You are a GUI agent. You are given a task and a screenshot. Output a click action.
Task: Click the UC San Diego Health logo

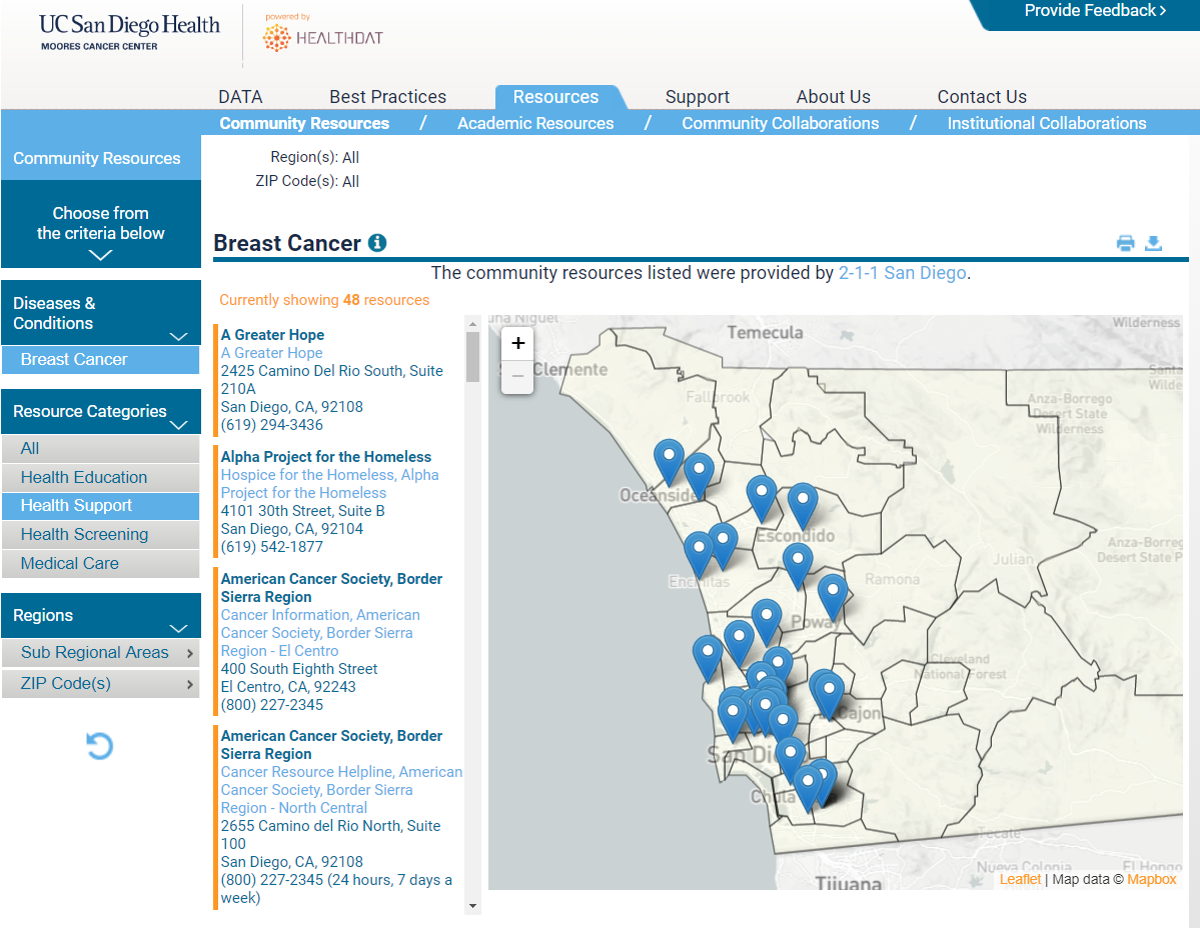[130, 31]
